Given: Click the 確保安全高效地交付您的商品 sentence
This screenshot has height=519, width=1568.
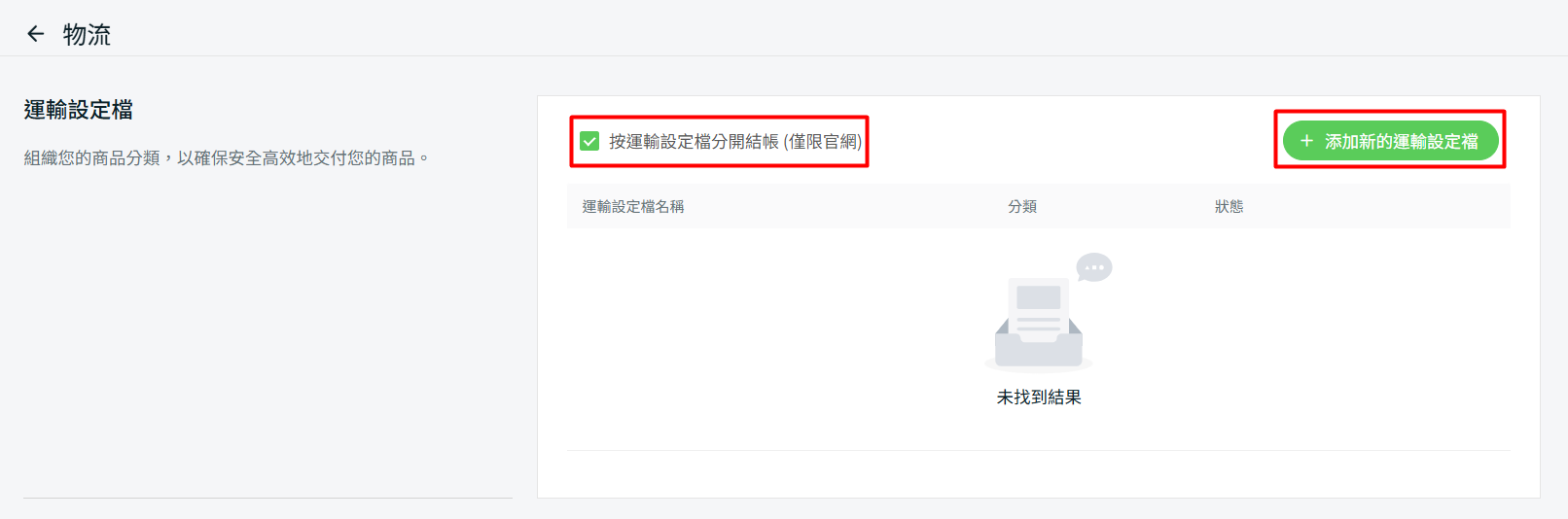Looking at the screenshot, I should pos(303,157).
